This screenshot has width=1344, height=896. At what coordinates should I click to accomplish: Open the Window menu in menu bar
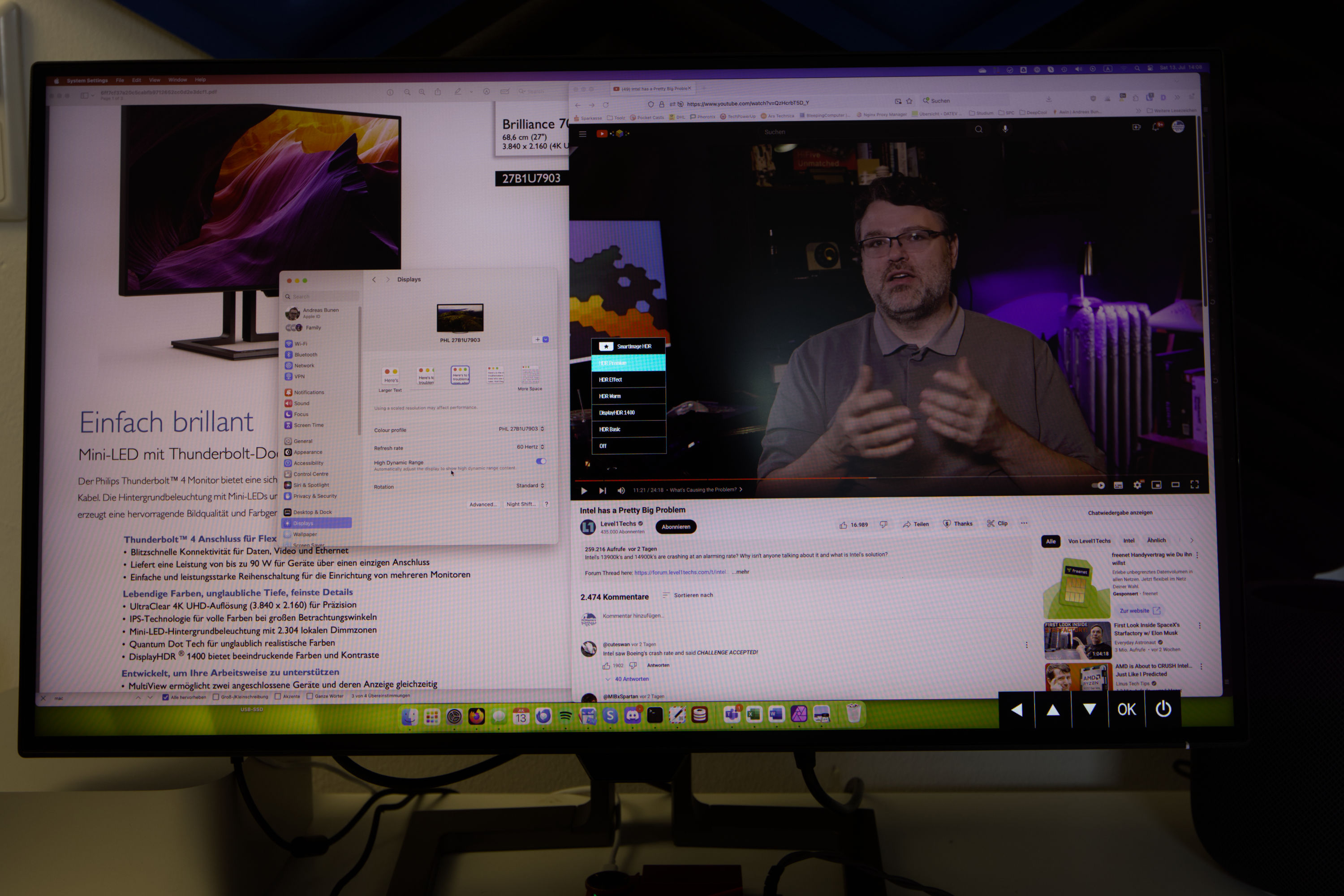coord(178,80)
